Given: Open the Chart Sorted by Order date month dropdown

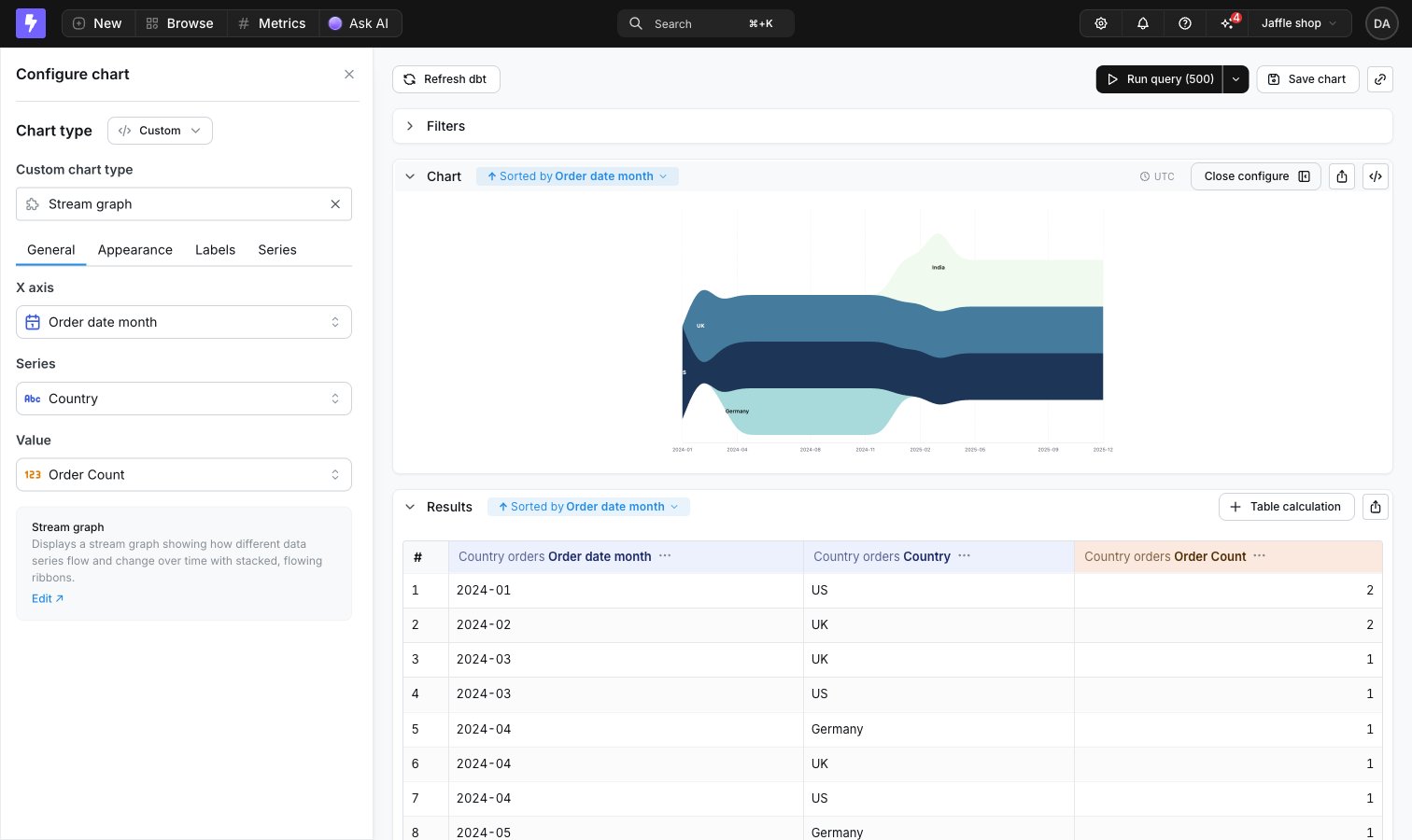Looking at the screenshot, I should pos(577,176).
